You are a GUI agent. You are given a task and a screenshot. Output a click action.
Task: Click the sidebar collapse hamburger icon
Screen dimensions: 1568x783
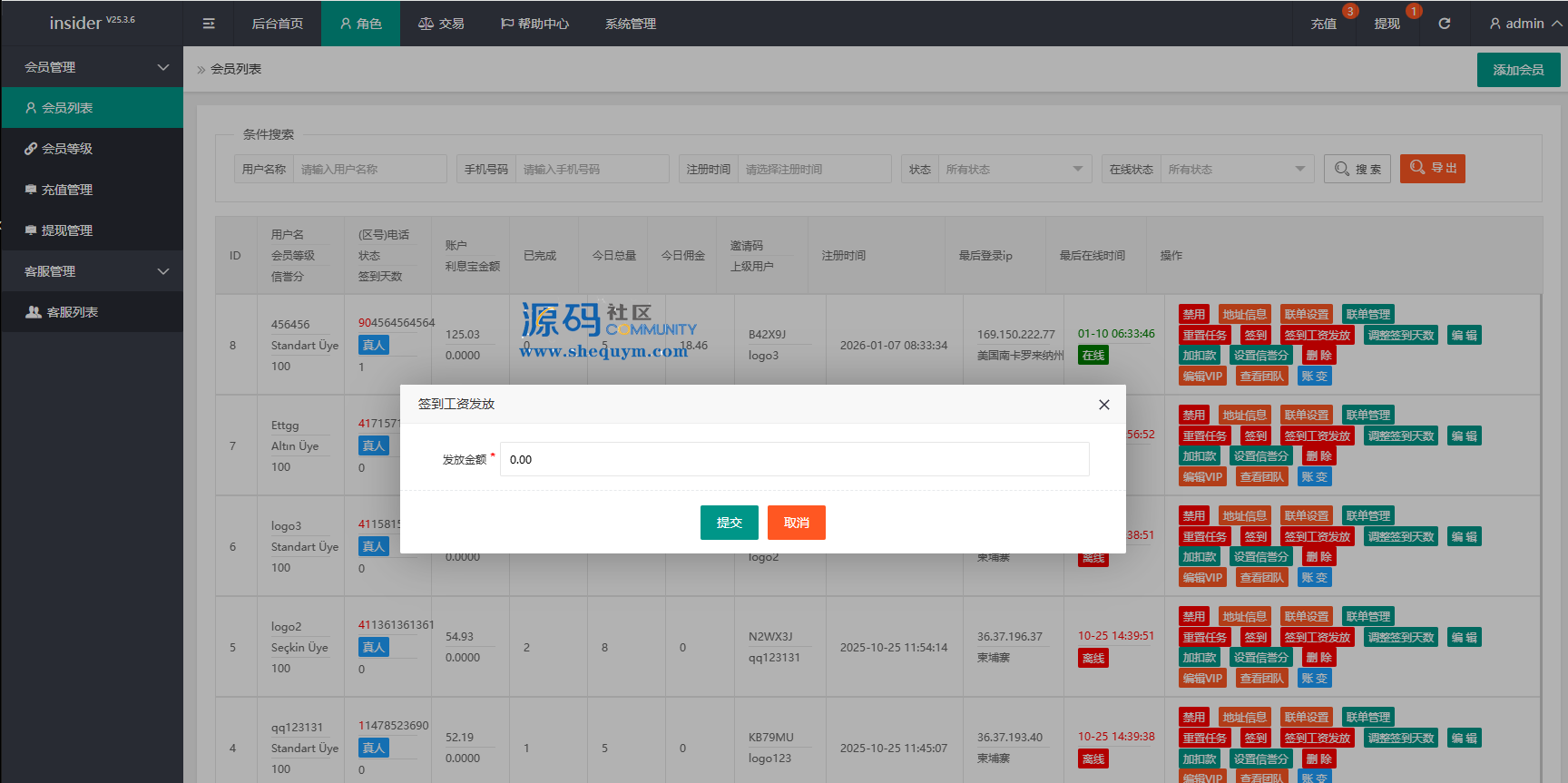click(x=209, y=24)
